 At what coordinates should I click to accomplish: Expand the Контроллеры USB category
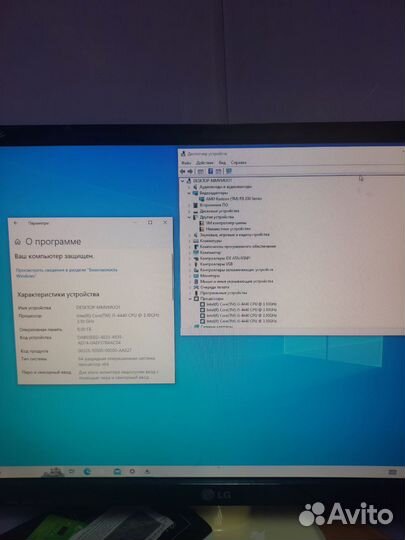pos(189,264)
